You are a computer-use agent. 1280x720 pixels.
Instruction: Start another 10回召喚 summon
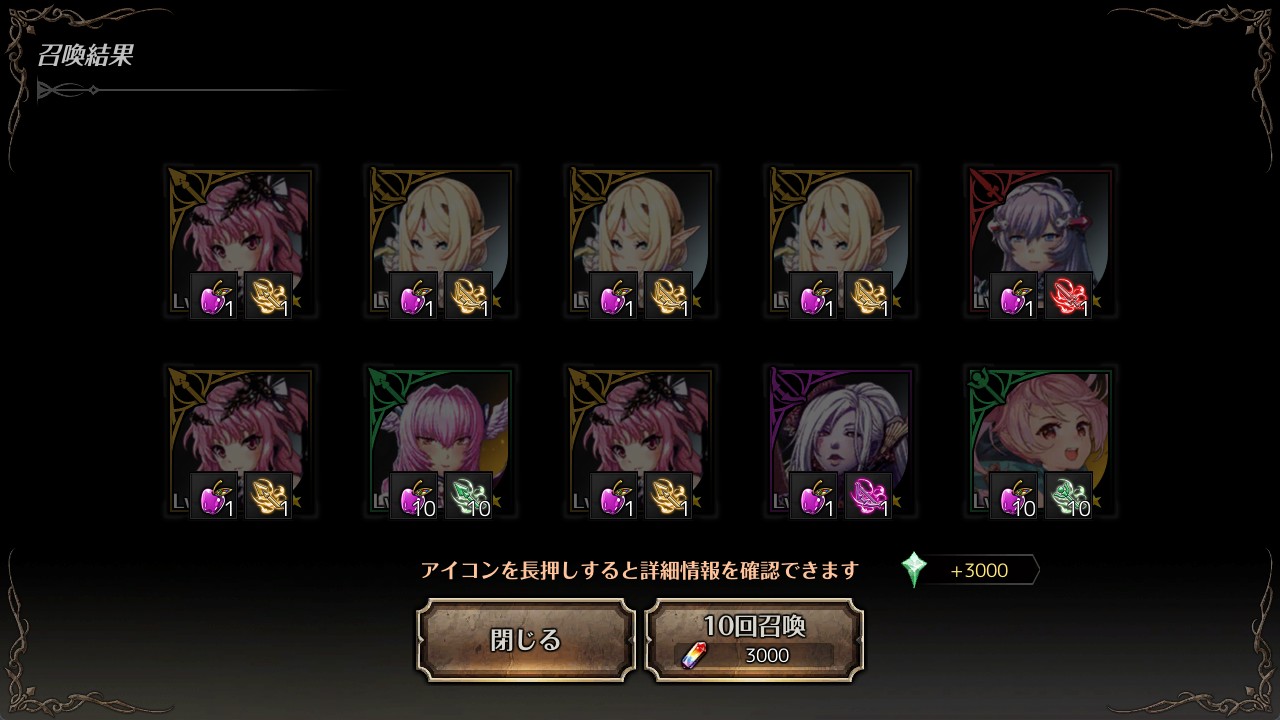[755, 640]
